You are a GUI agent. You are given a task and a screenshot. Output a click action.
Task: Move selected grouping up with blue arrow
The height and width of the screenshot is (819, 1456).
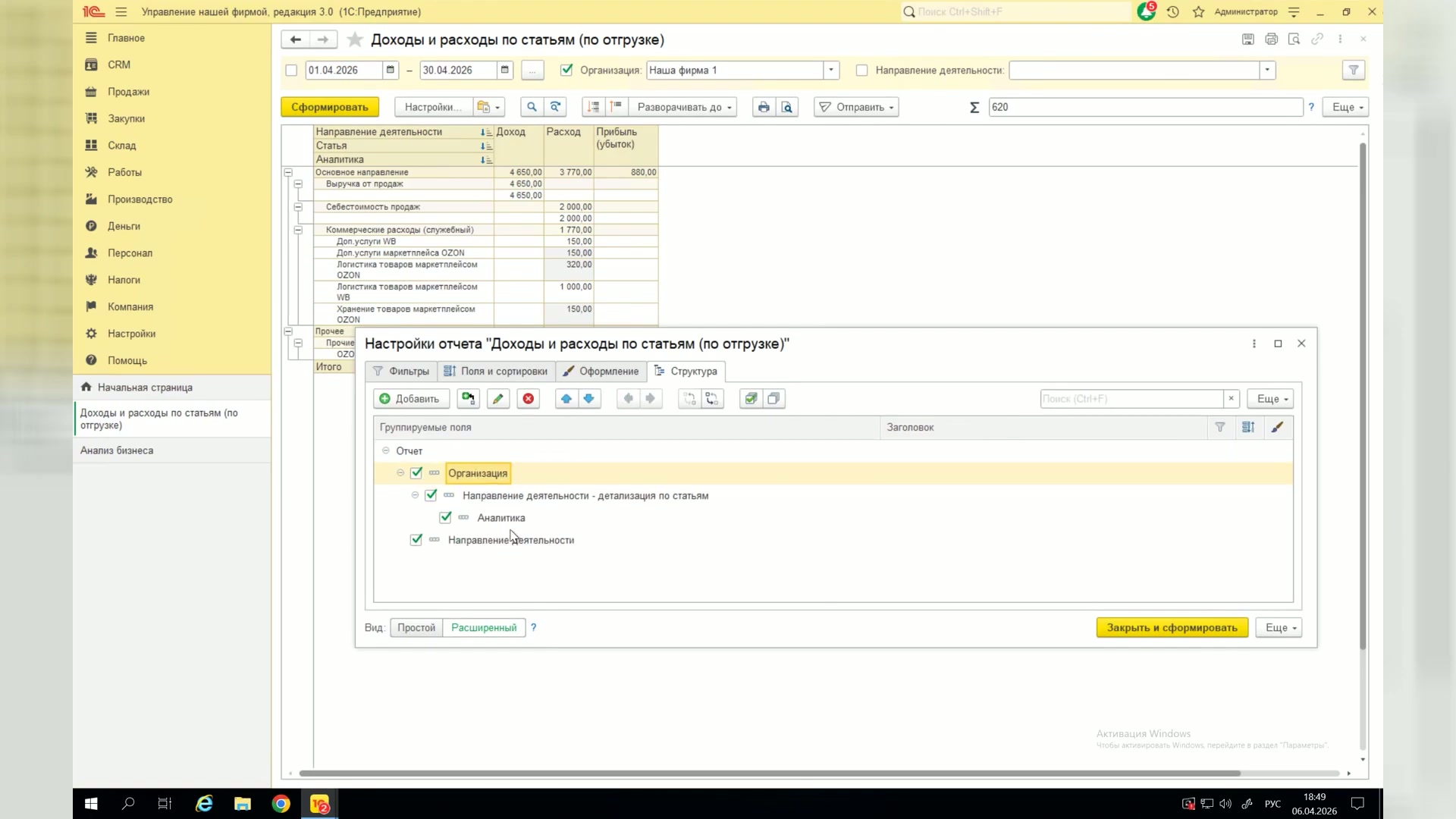click(566, 399)
